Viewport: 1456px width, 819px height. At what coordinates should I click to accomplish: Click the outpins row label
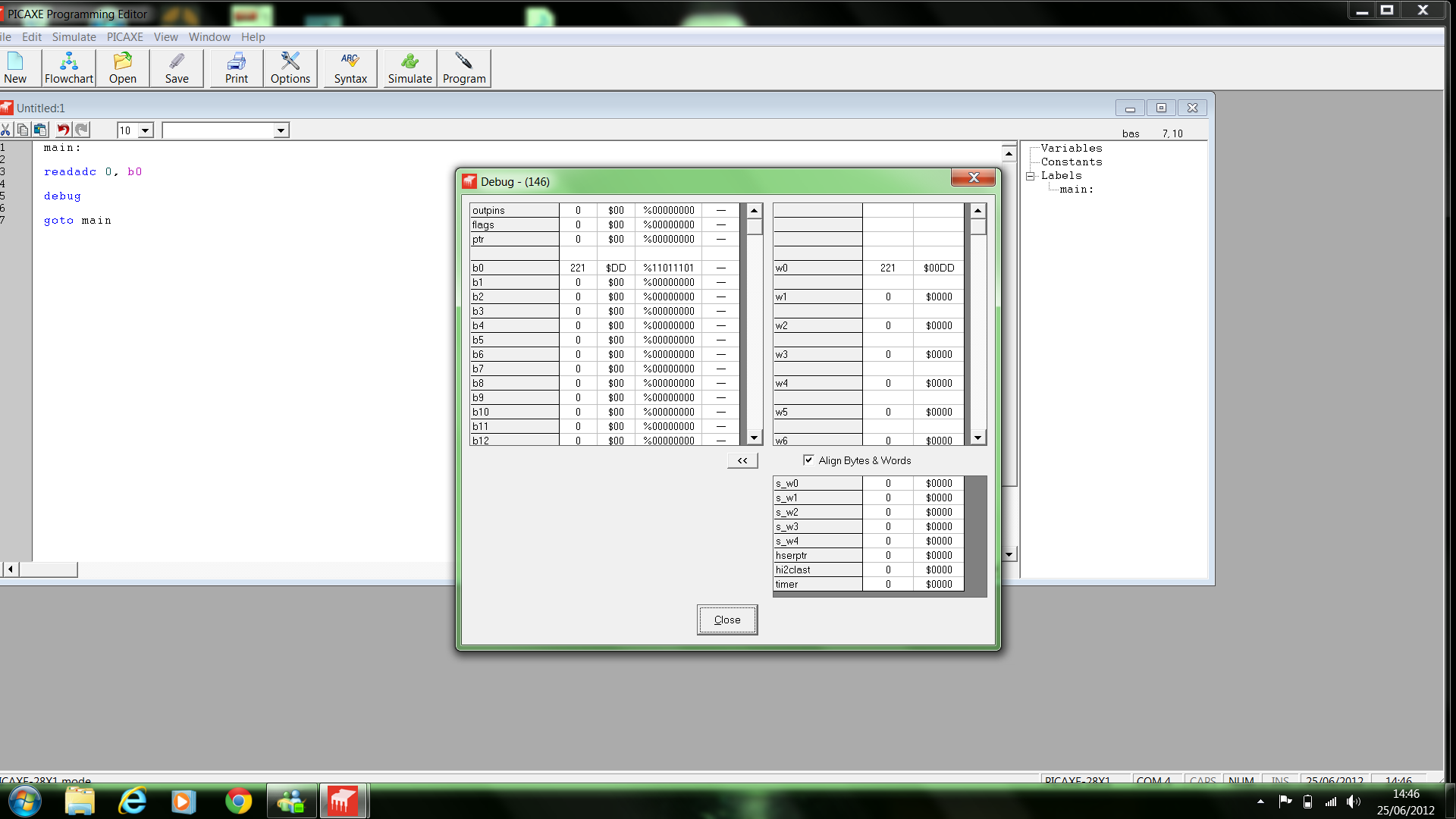click(x=515, y=210)
